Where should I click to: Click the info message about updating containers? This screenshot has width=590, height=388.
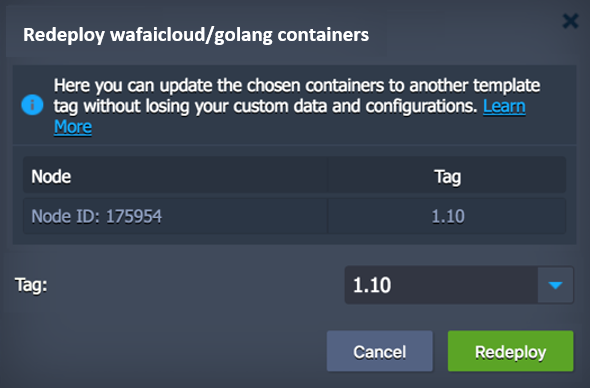point(297,106)
